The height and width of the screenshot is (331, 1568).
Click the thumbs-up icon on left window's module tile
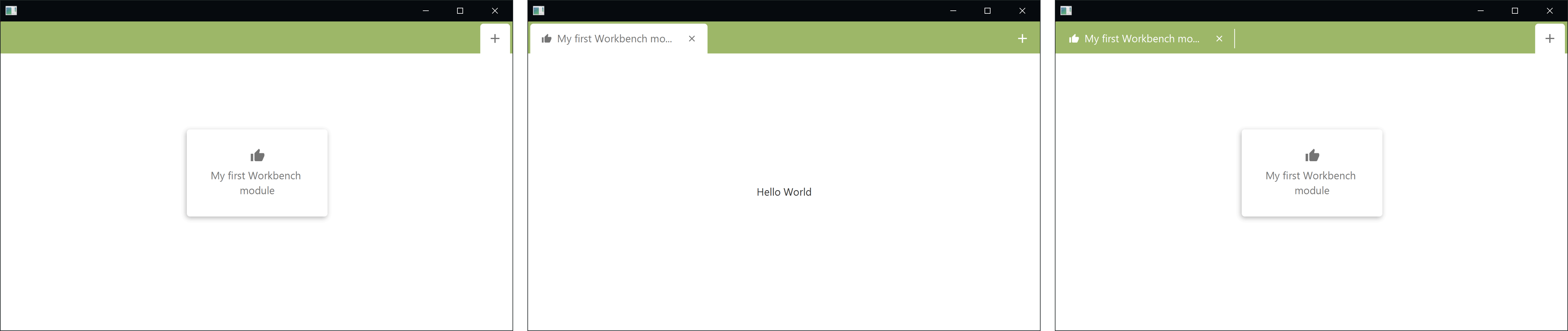pyautogui.click(x=257, y=156)
